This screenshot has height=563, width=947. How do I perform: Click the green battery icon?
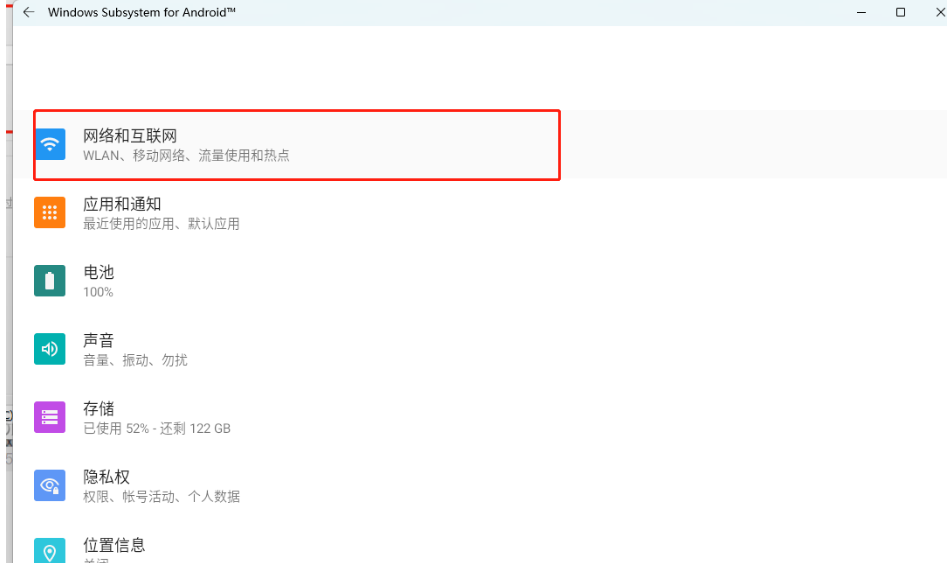pos(49,280)
